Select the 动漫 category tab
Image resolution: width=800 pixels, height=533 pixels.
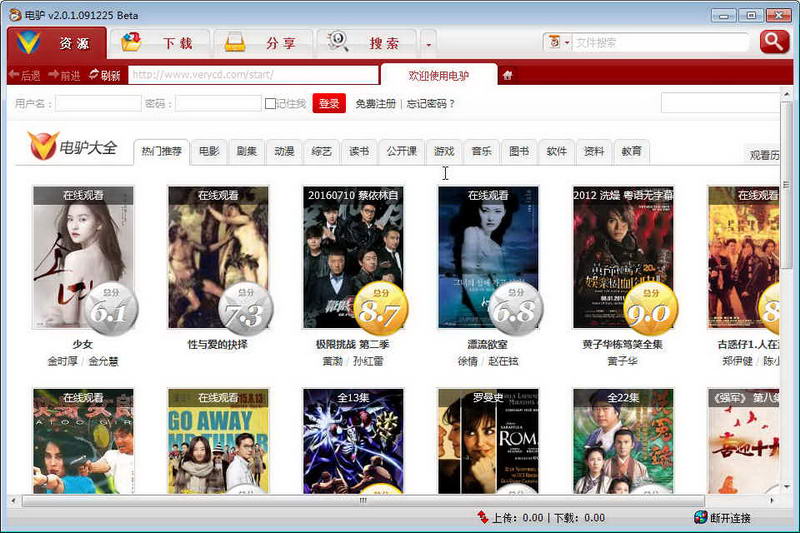284,151
